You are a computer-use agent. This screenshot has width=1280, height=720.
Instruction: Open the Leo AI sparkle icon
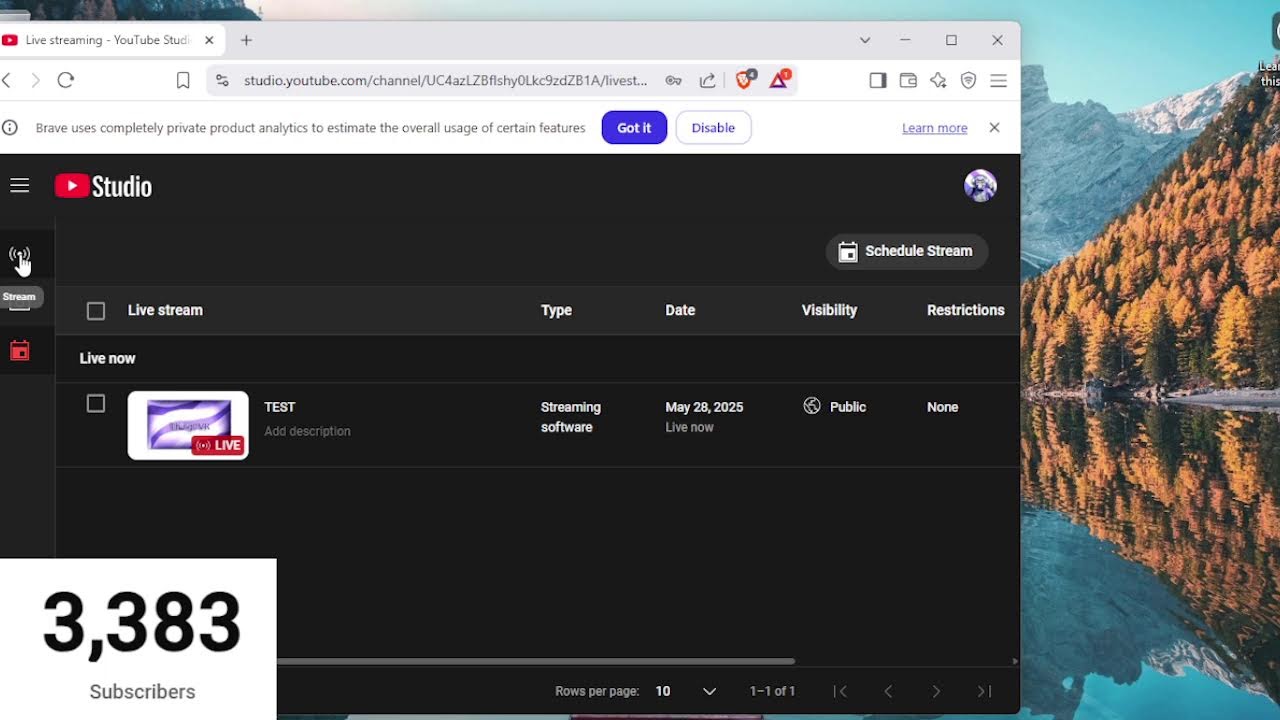point(938,80)
